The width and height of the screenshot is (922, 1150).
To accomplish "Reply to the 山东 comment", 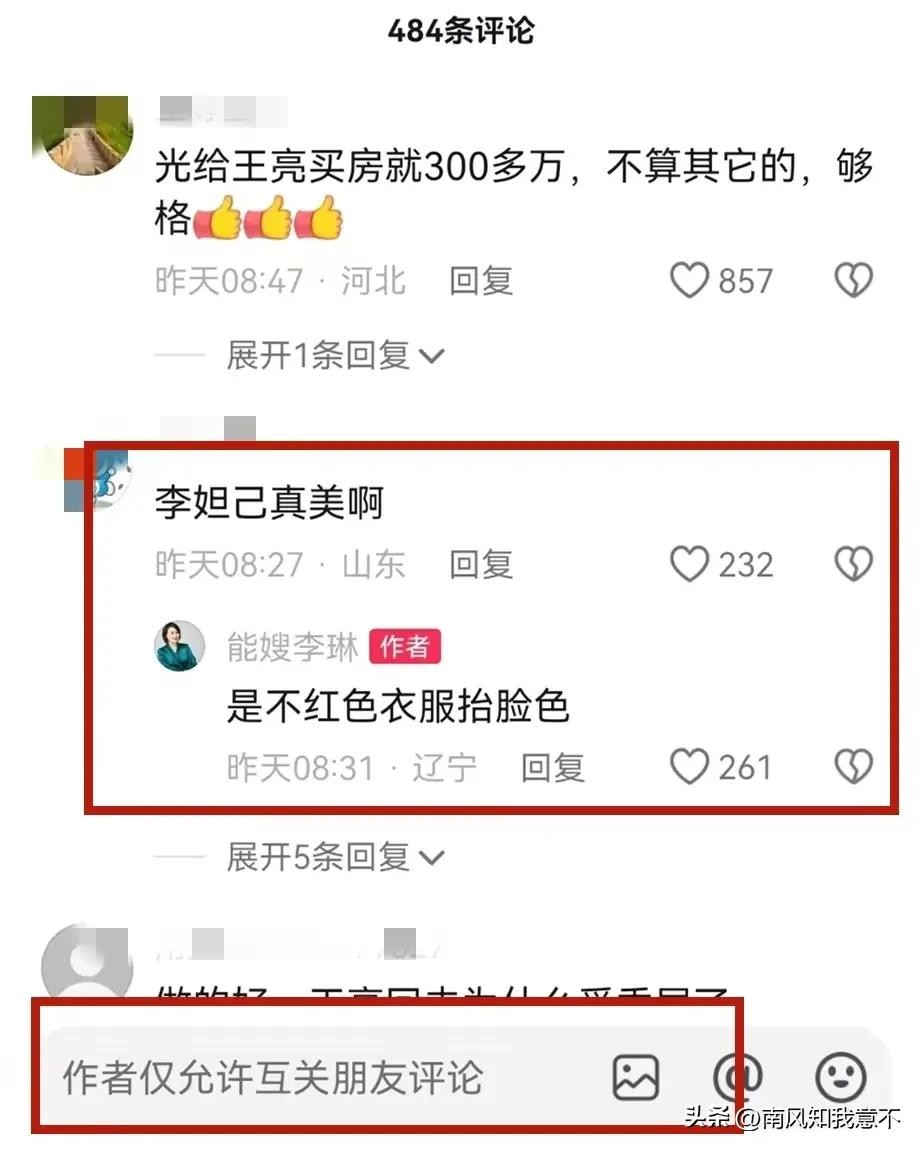I will coord(481,565).
